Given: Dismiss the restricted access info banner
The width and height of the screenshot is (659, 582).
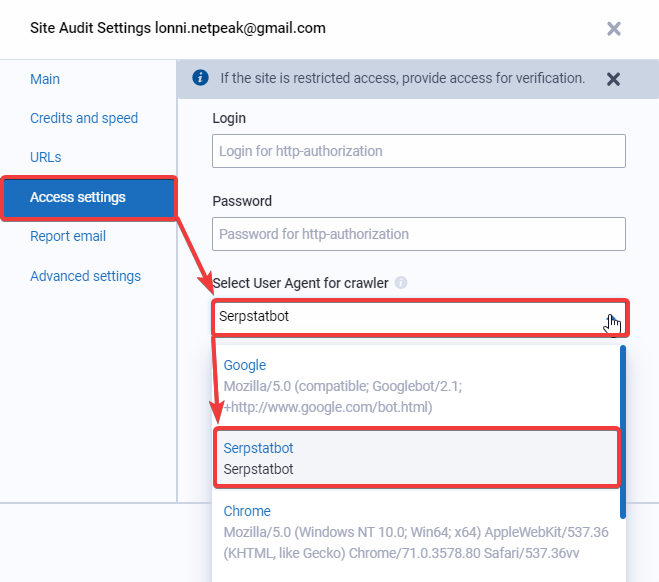Looking at the screenshot, I should [613, 79].
